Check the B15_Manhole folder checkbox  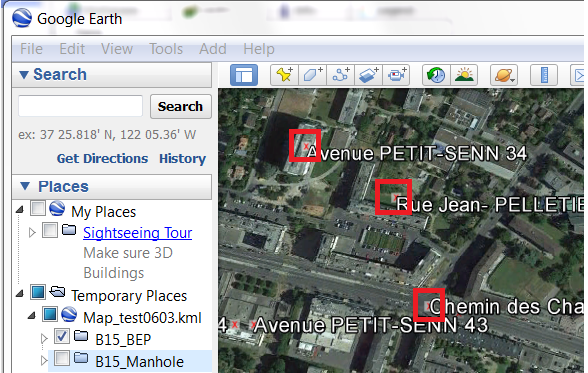[x=62, y=358]
